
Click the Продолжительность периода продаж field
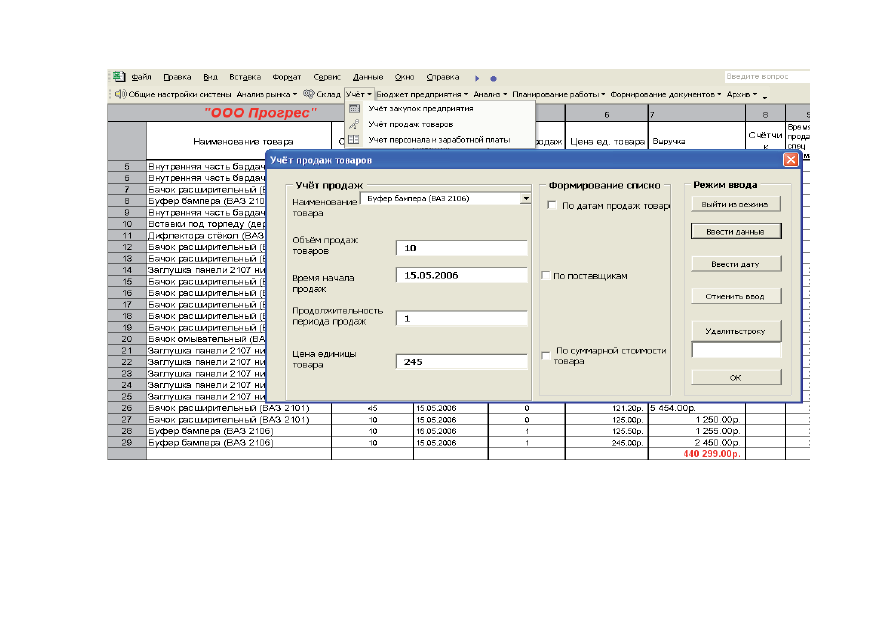coord(462,318)
